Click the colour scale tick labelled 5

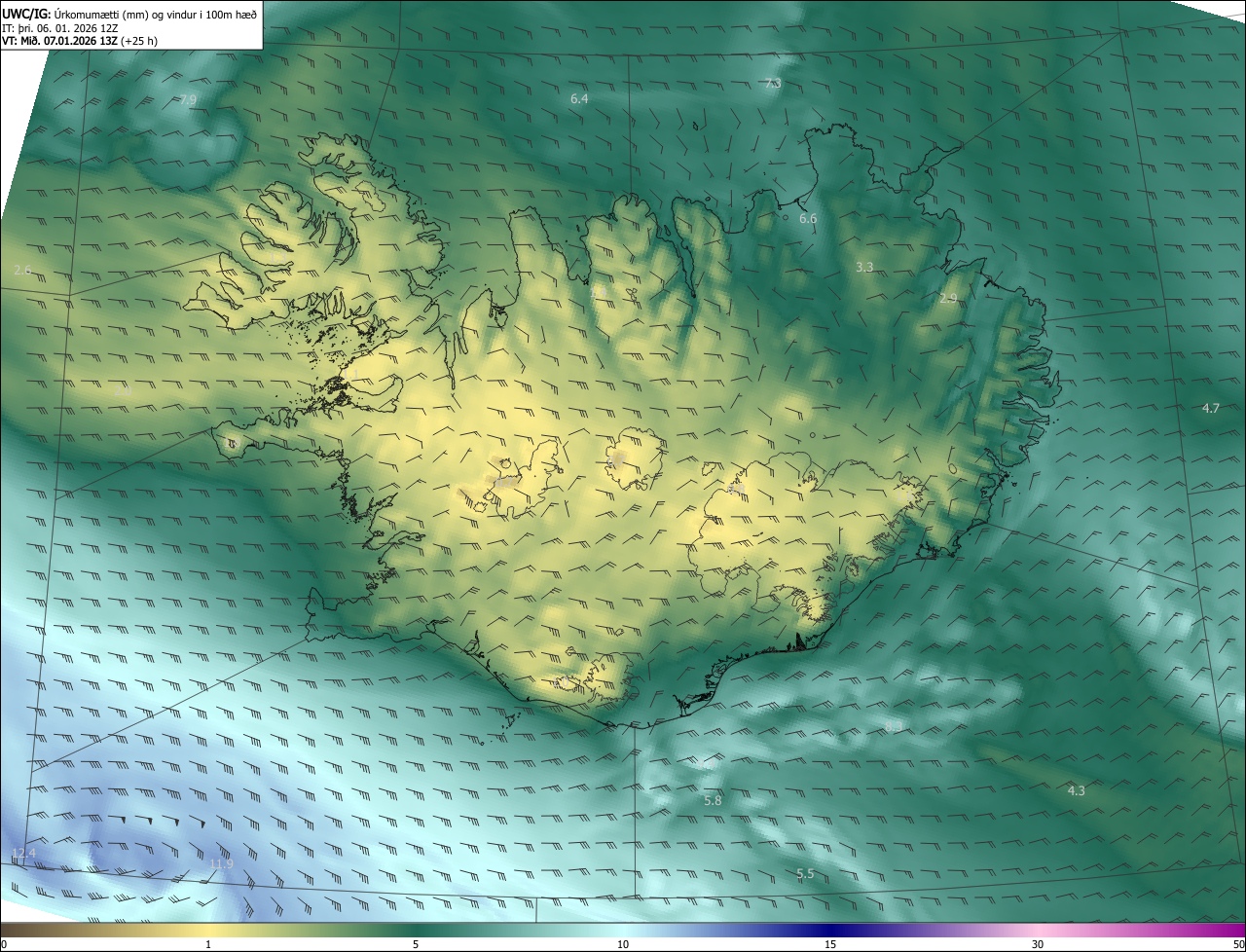pyautogui.click(x=416, y=944)
